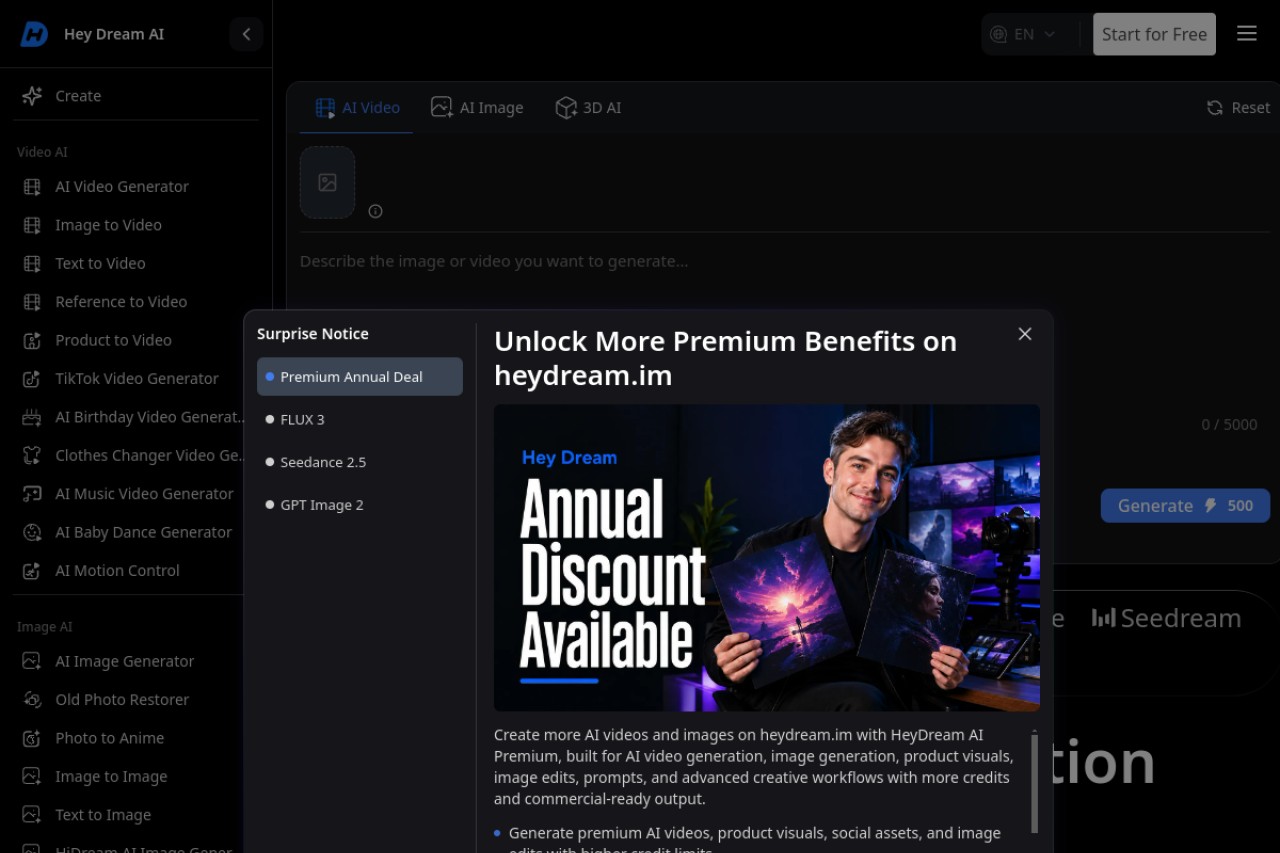Select the FLUX 3 notice item

pos(360,420)
